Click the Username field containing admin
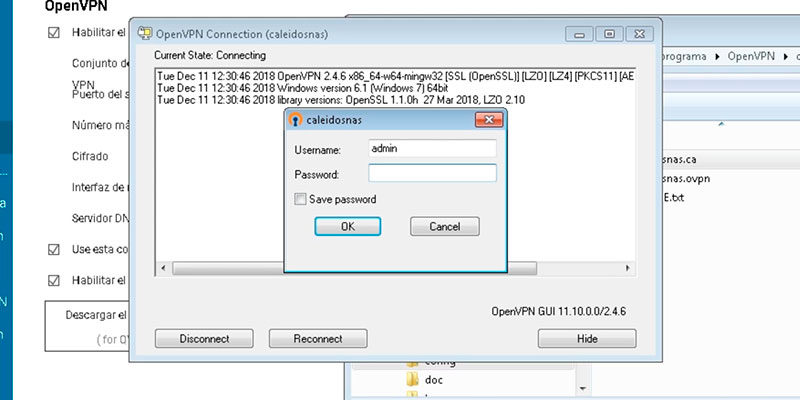Viewport: 800px width, 400px height. [x=432, y=148]
